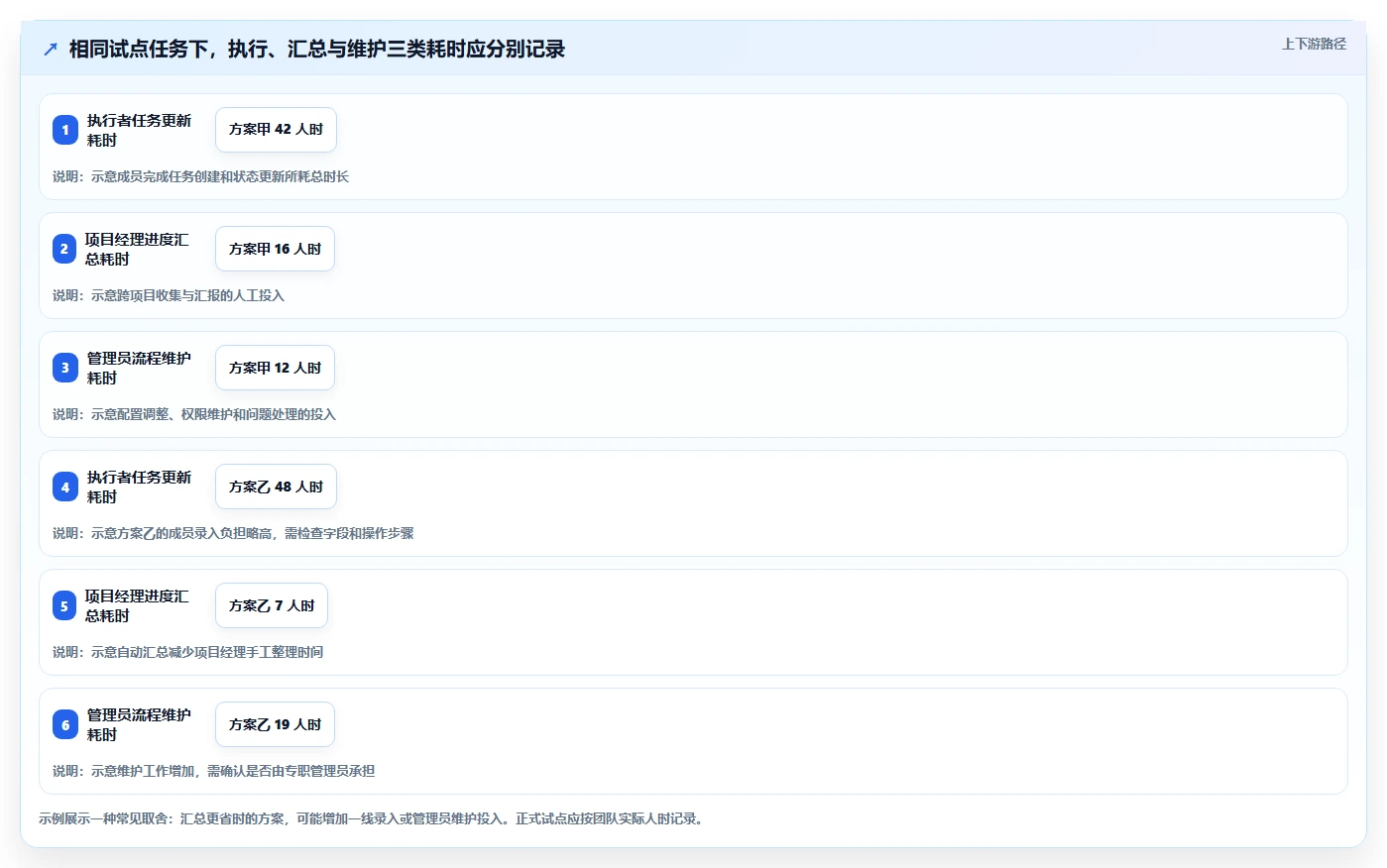Click the blue number 6 badge
The width and height of the screenshot is (1387, 868).
click(65, 724)
